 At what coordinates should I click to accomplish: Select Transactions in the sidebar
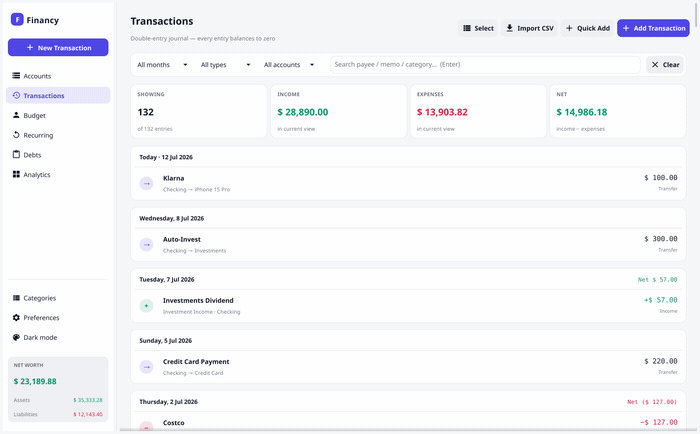click(x=58, y=96)
